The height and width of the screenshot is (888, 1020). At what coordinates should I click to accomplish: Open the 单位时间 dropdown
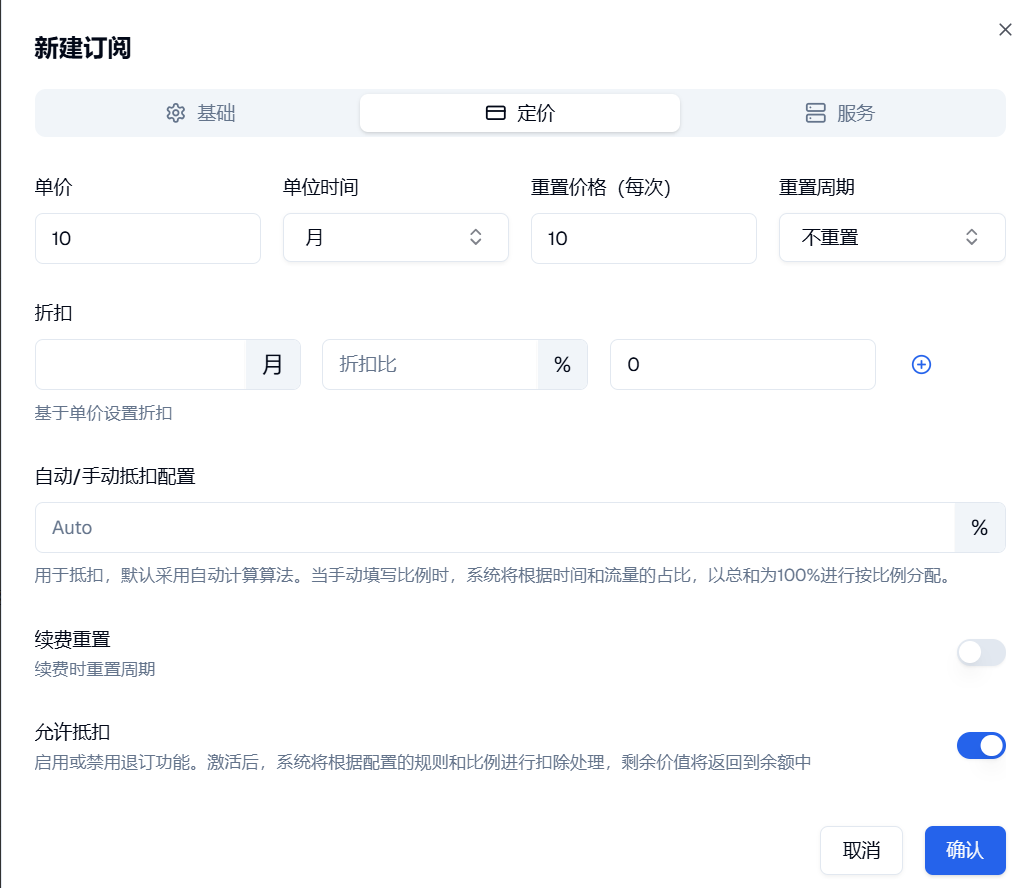(x=396, y=237)
